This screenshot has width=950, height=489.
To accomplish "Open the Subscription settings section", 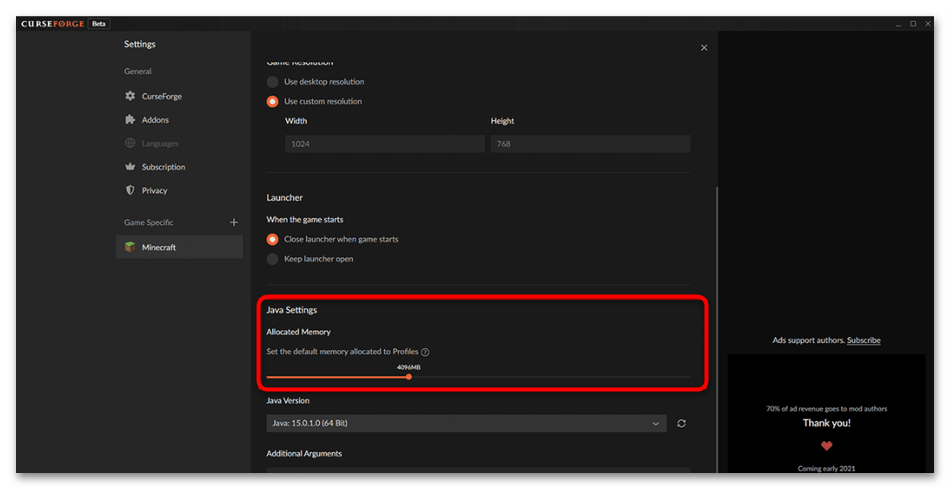I will tap(179, 167).
